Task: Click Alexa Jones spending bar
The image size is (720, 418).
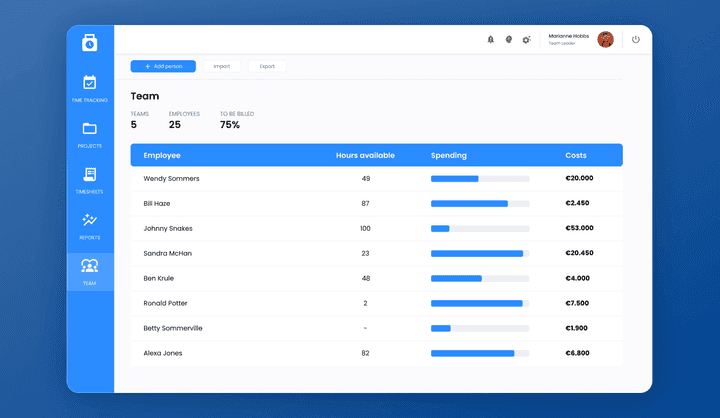Action: tap(480, 353)
